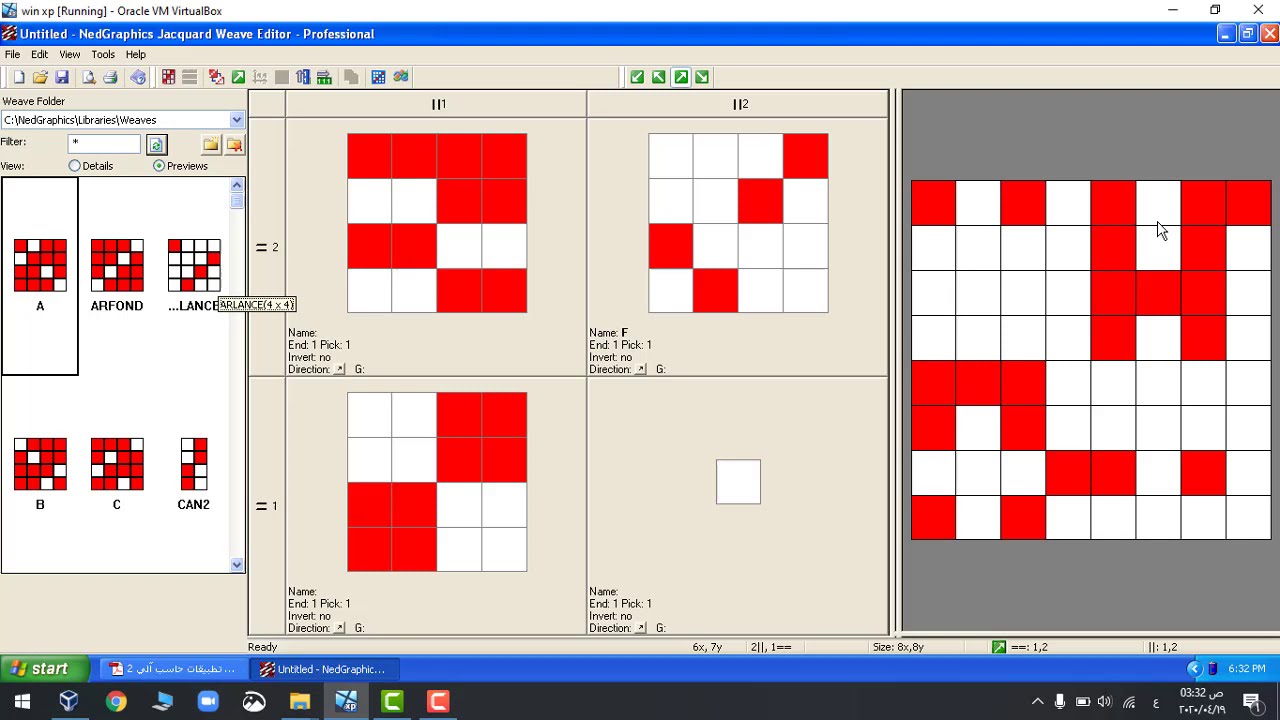The width and height of the screenshot is (1280, 720).
Task: Select the weave in row 1 column 1
Action: click(437, 482)
